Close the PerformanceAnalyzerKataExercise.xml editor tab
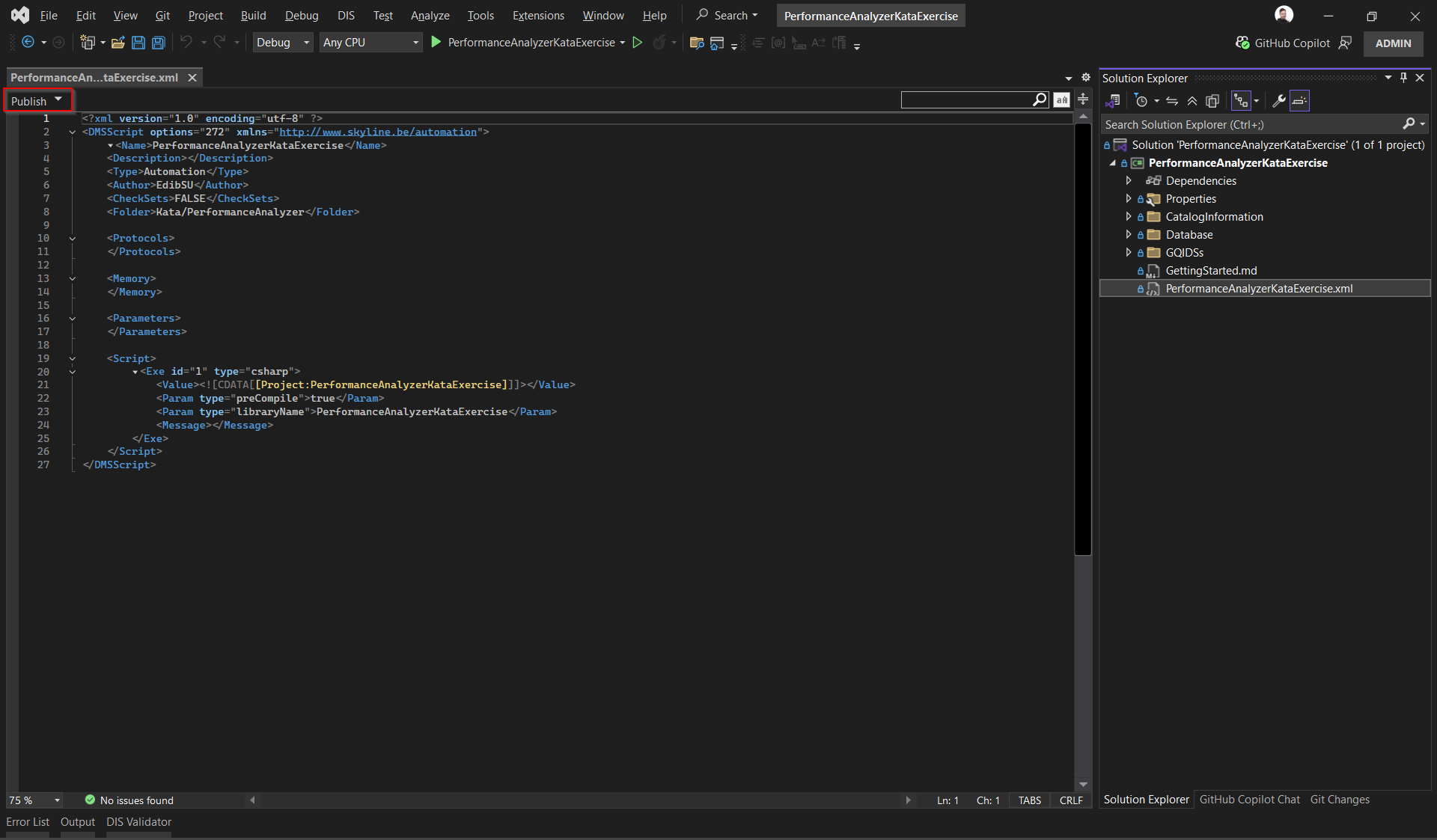Image resolution: width=1437 pixels, height=840 pixels. (x=192, y=77)
